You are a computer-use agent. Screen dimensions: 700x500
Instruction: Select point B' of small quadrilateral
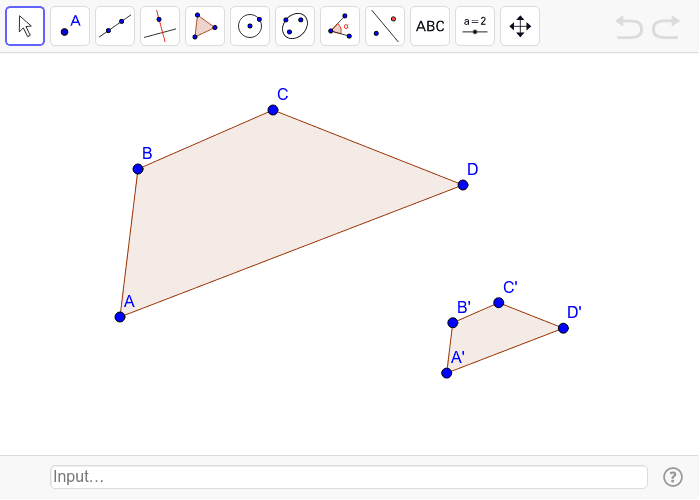click(x=453, y=323)
